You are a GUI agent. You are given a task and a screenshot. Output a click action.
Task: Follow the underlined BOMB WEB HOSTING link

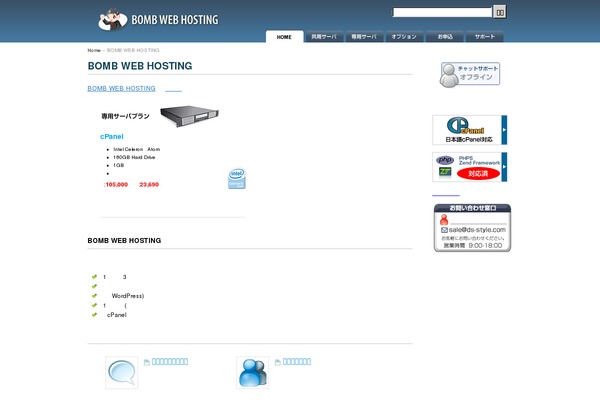click(x=121, y=88)
